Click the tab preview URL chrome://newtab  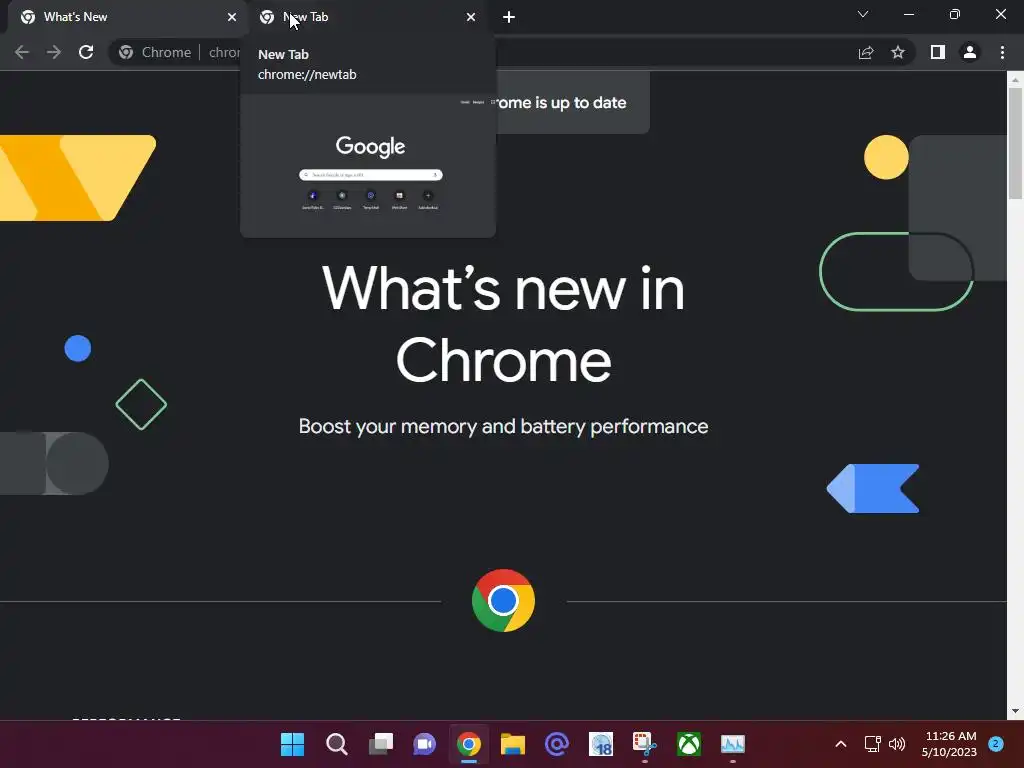[307, 74]
